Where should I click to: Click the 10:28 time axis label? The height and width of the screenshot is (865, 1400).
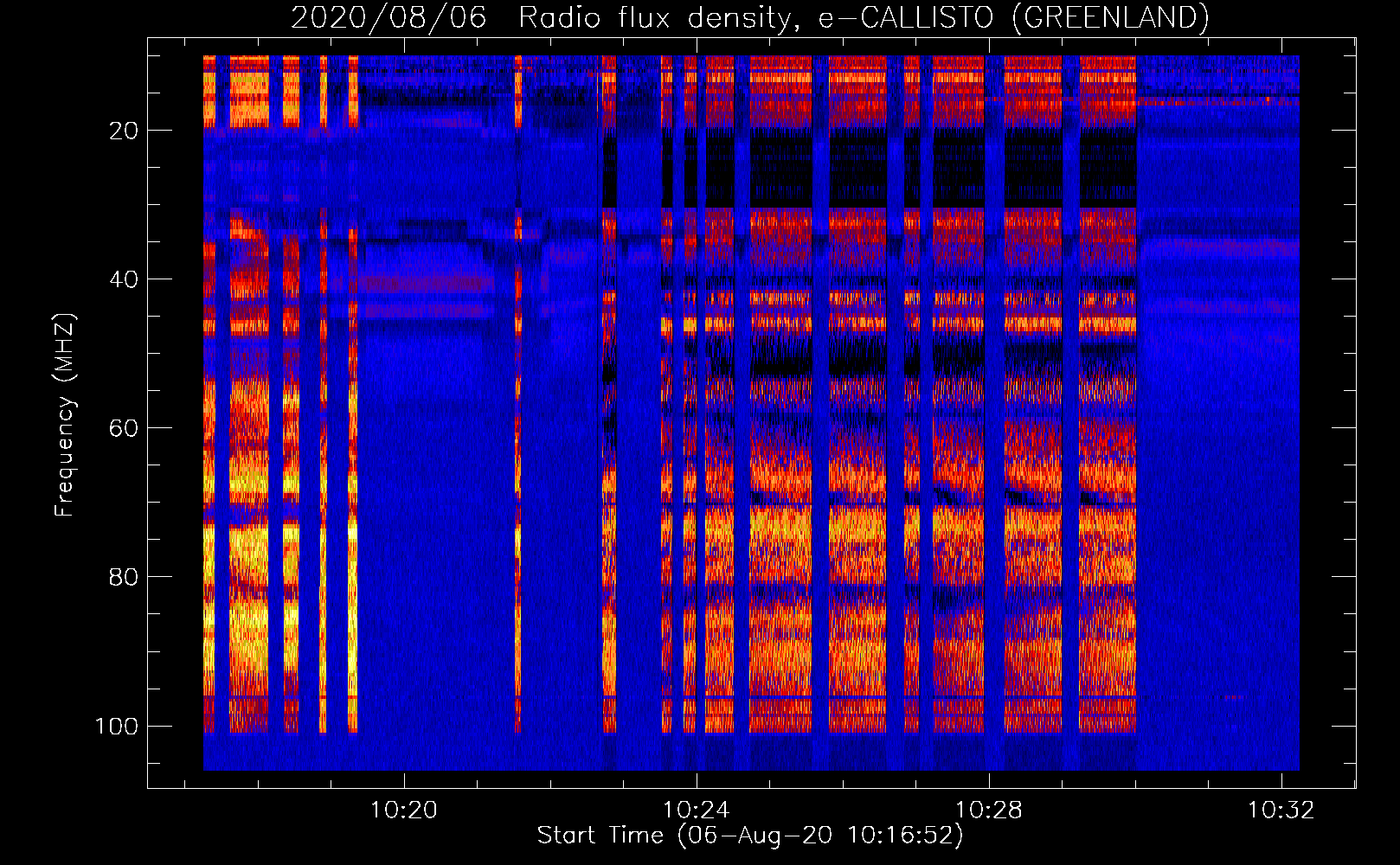[x=989, y=811]
